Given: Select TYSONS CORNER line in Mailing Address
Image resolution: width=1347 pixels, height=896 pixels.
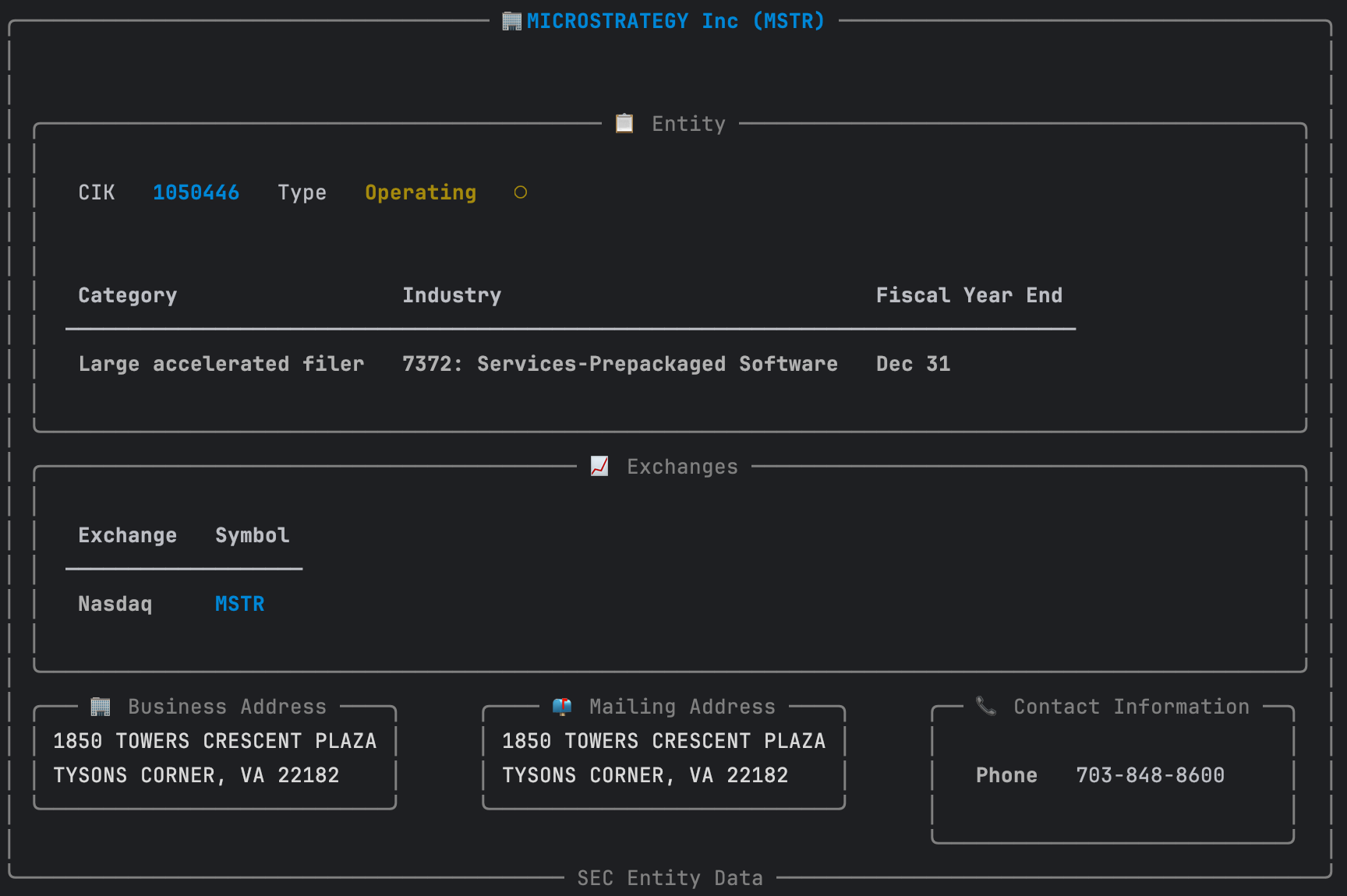Looking at the screenshot, I should point(645,775).
